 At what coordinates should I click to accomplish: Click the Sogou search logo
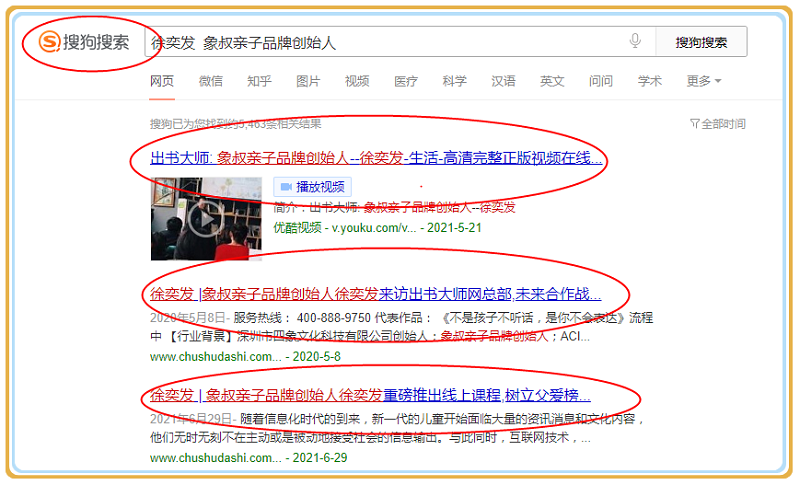[x=84, y=42]
